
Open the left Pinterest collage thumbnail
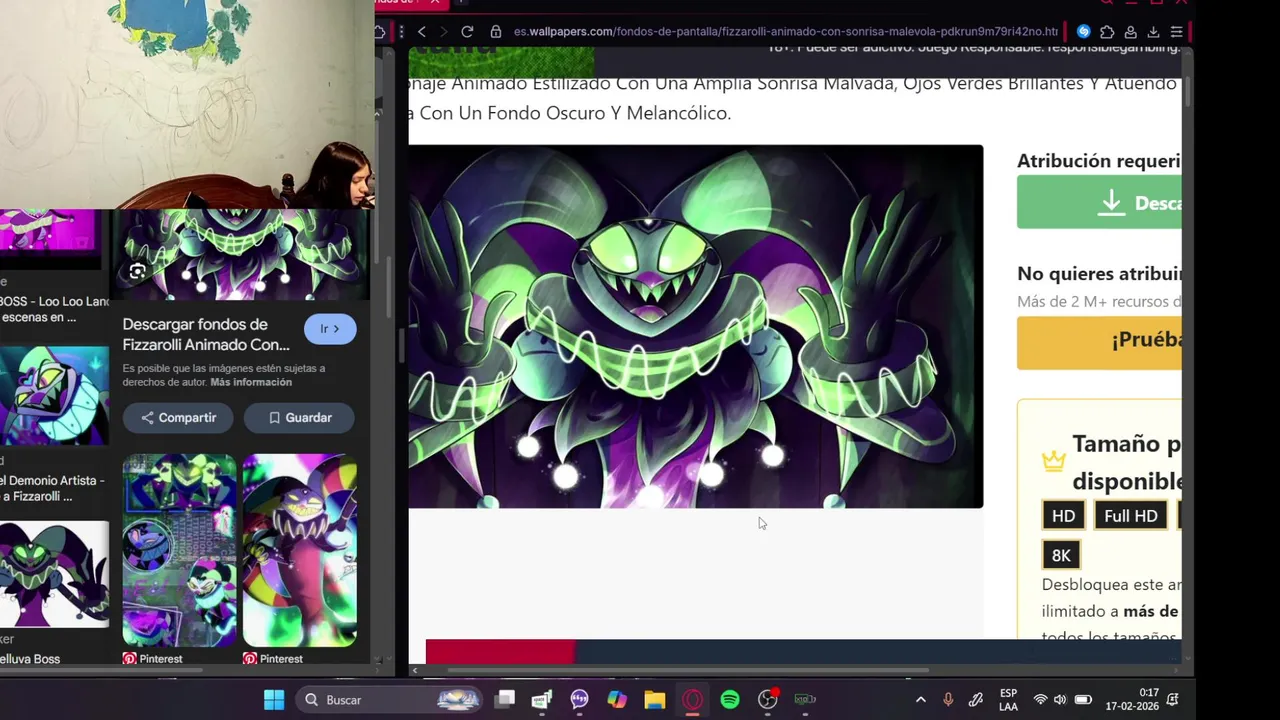pyautogui.click(x=180, y=551)
